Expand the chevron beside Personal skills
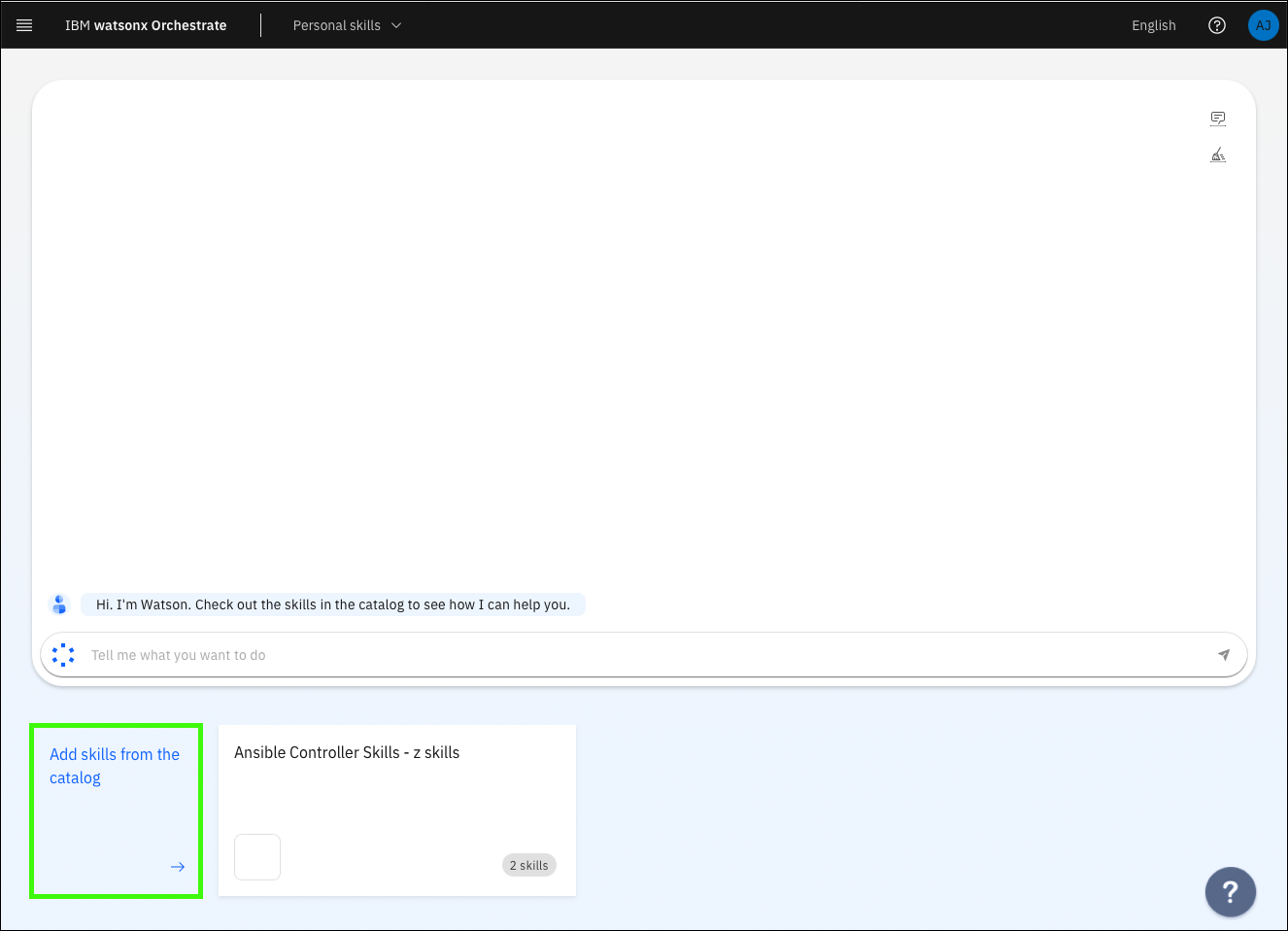The image size is (1288, 931). (396, 25)
